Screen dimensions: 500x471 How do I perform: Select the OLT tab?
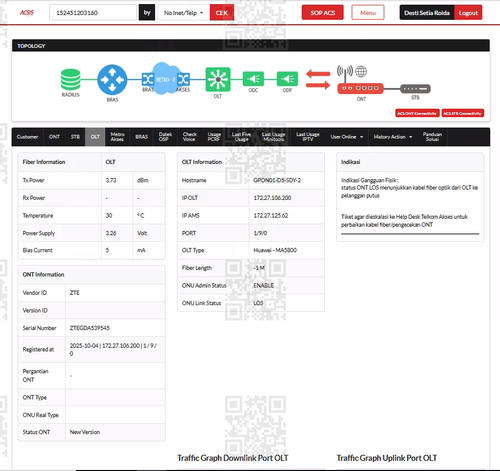[x=95, y=137]
